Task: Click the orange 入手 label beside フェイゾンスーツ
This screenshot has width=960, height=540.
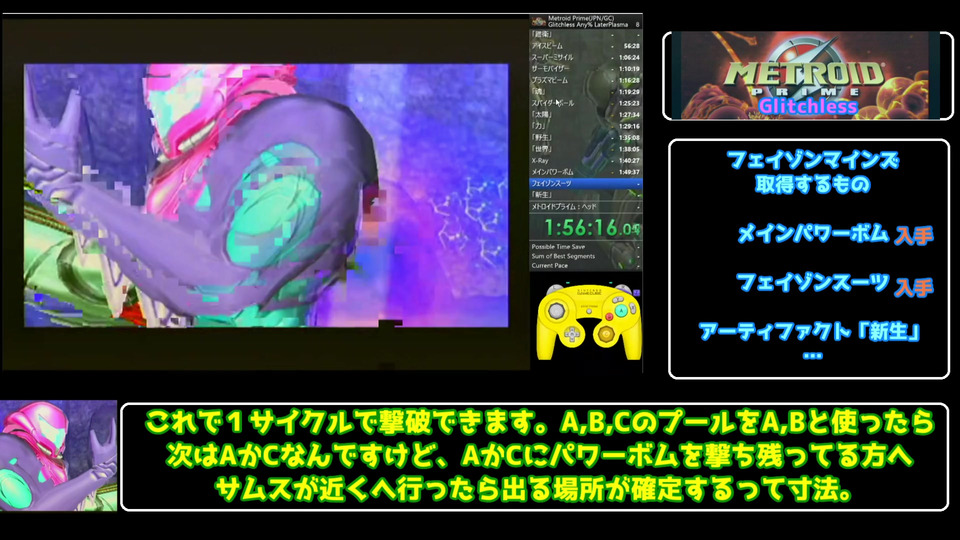Action: (914, 287)
